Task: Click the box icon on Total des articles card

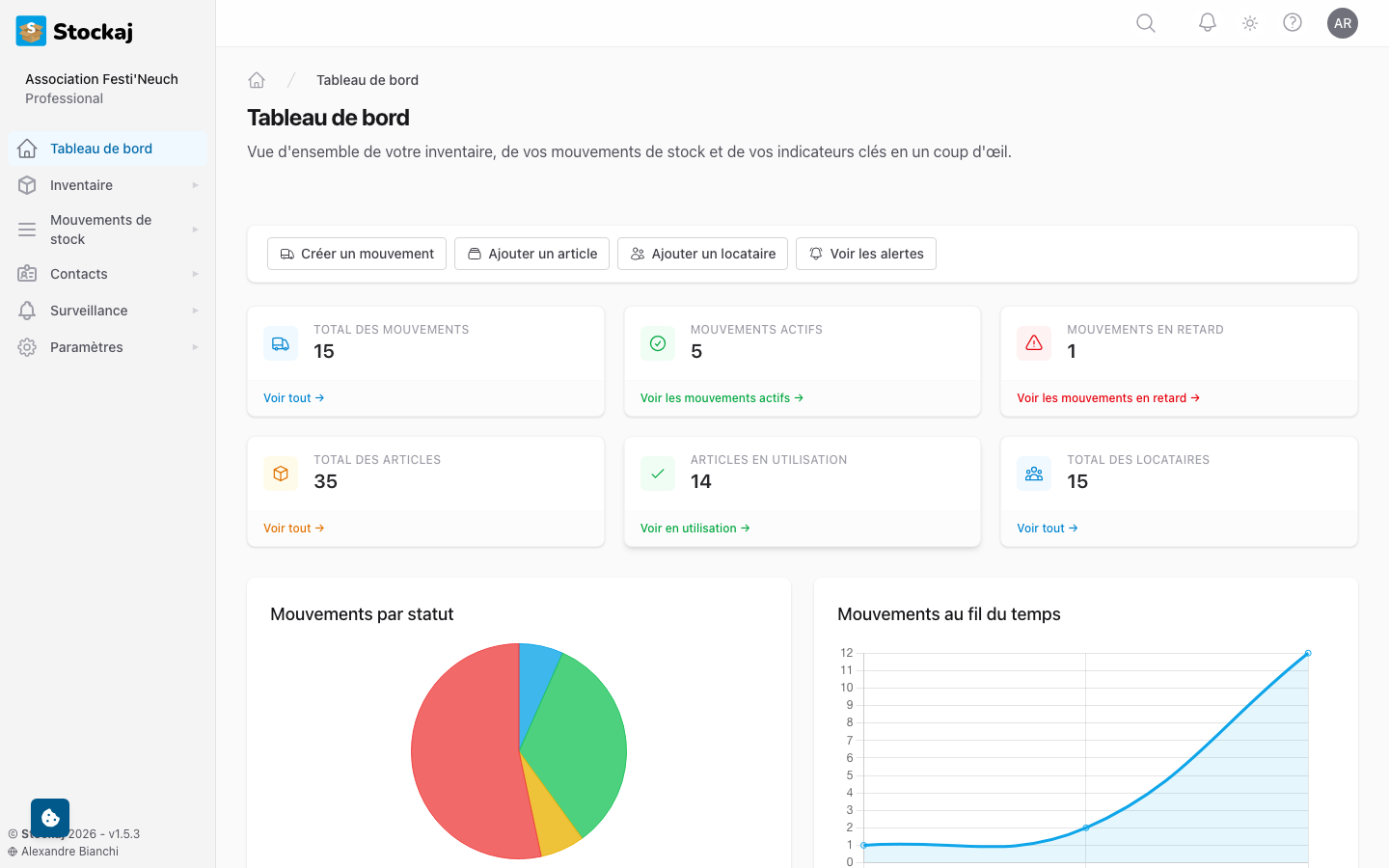Action: 281,474
